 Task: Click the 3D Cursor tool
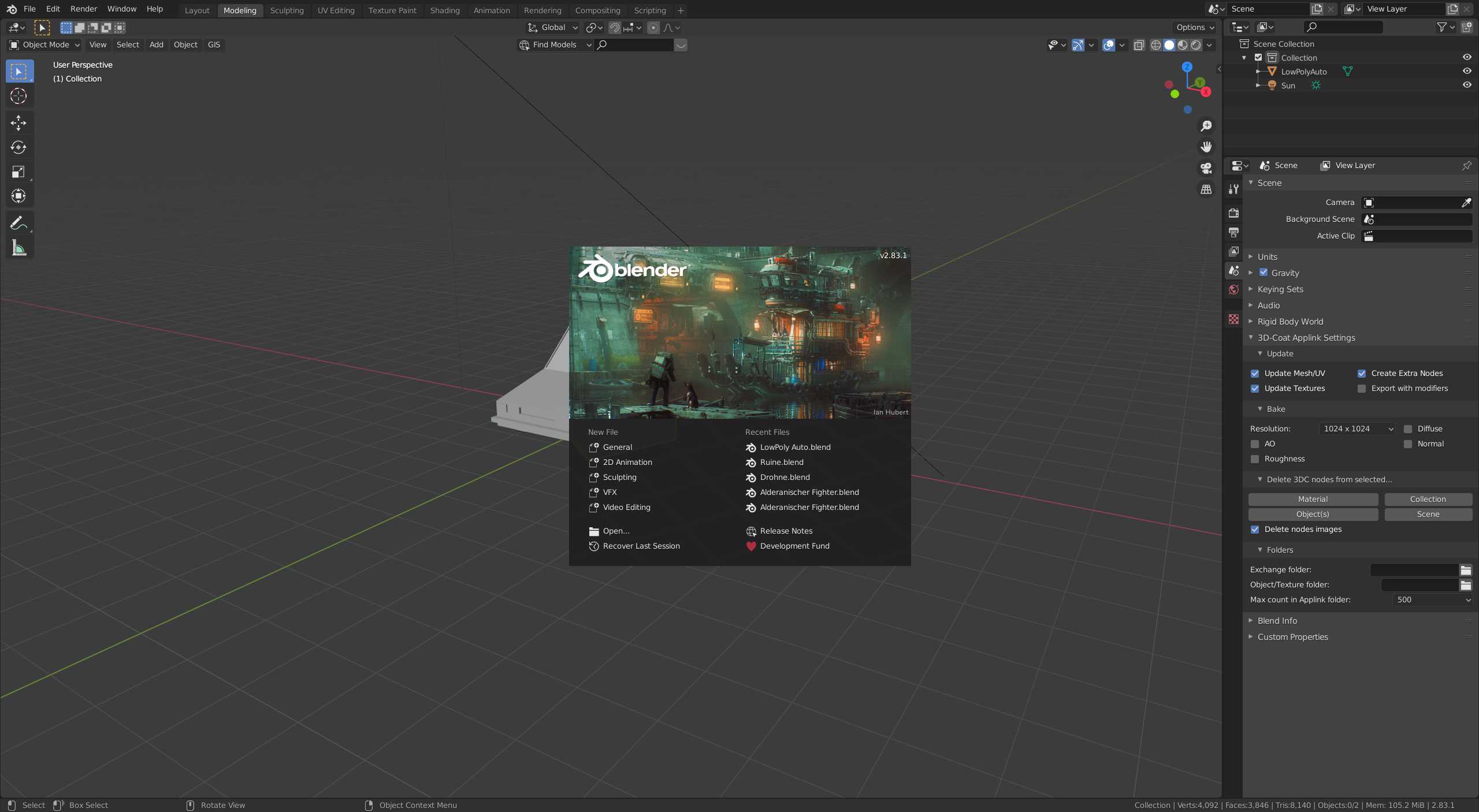click(18, 96)
